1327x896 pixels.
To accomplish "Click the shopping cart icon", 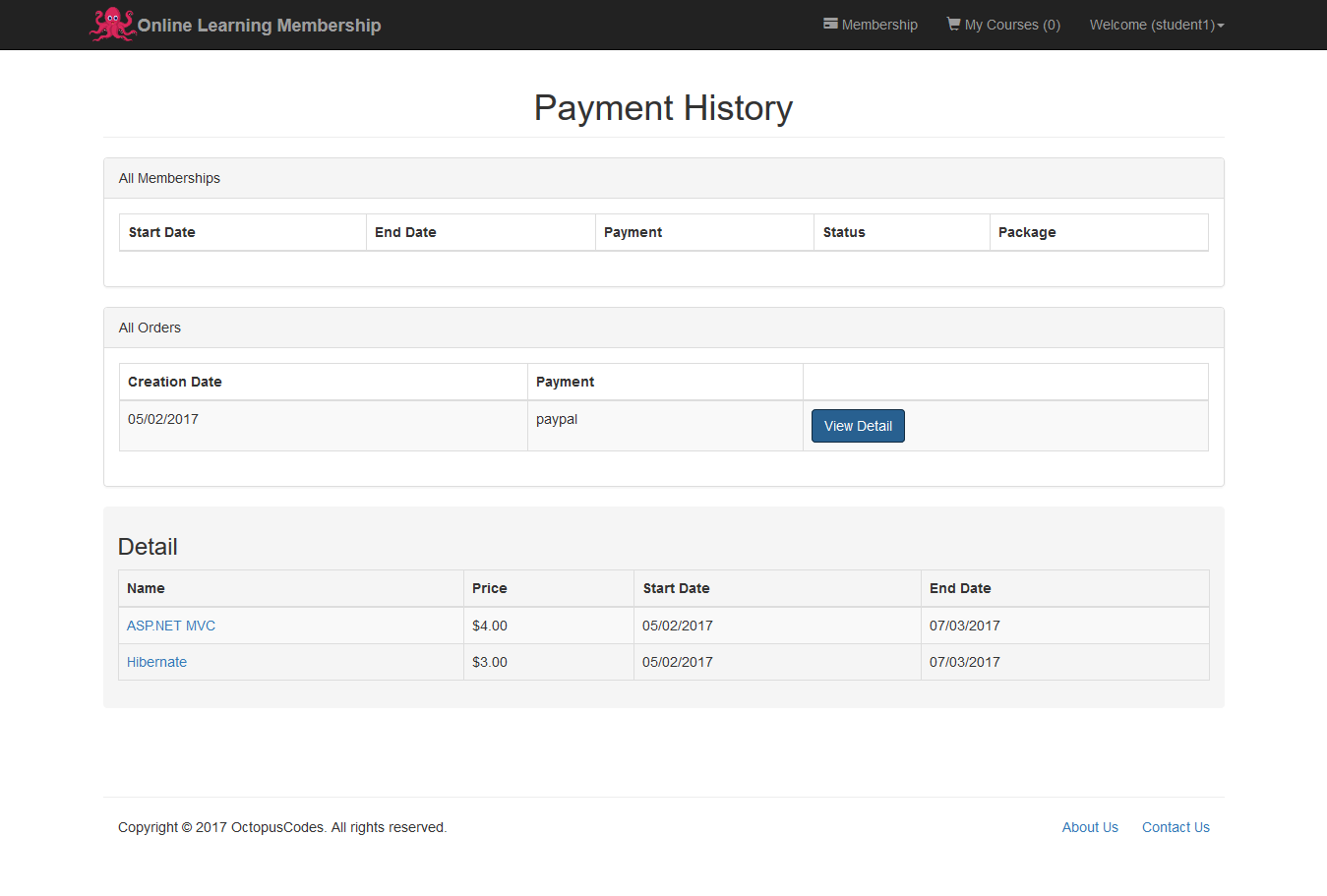I will pyautogui.click(x=953, y=24).
